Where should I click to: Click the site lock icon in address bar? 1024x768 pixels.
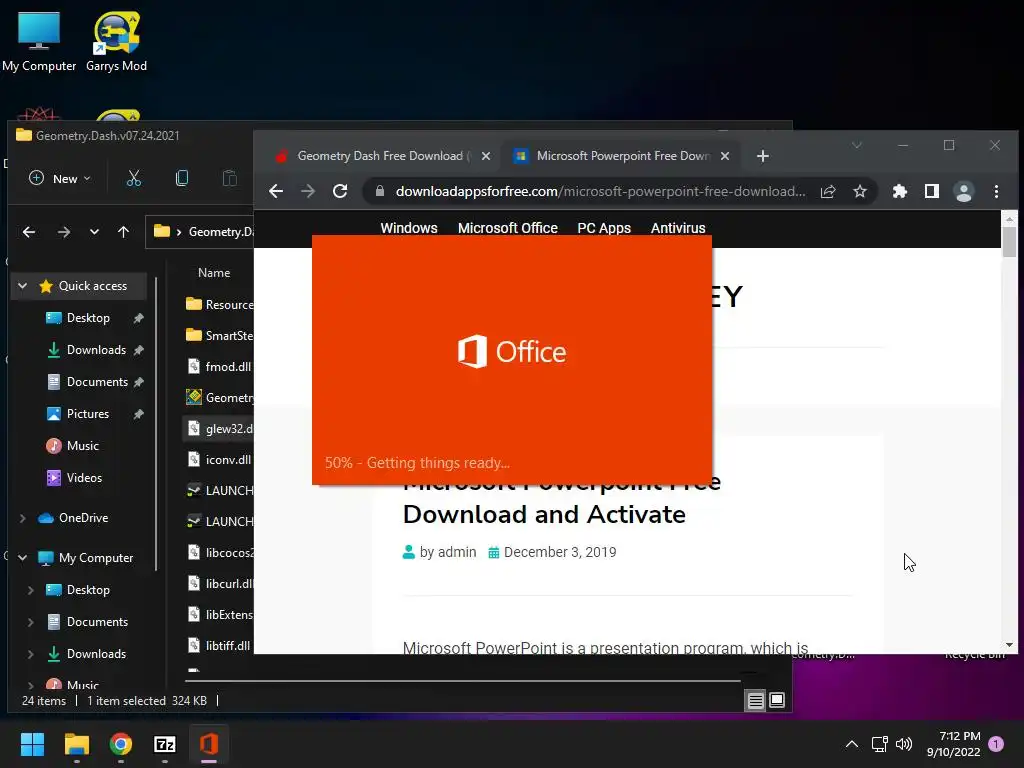point(379,191)
